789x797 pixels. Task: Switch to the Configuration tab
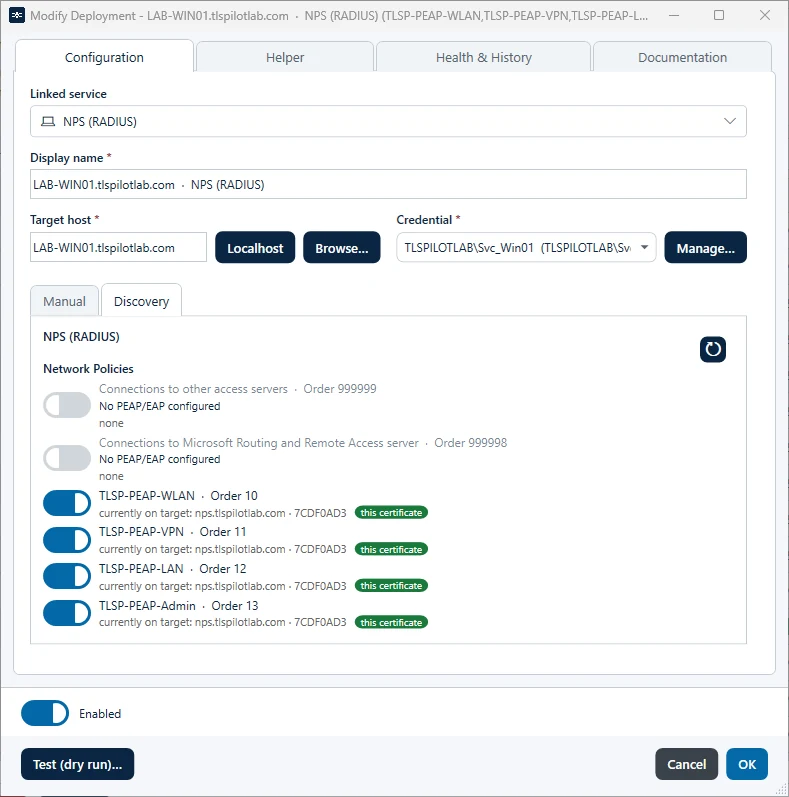(104, 57)
